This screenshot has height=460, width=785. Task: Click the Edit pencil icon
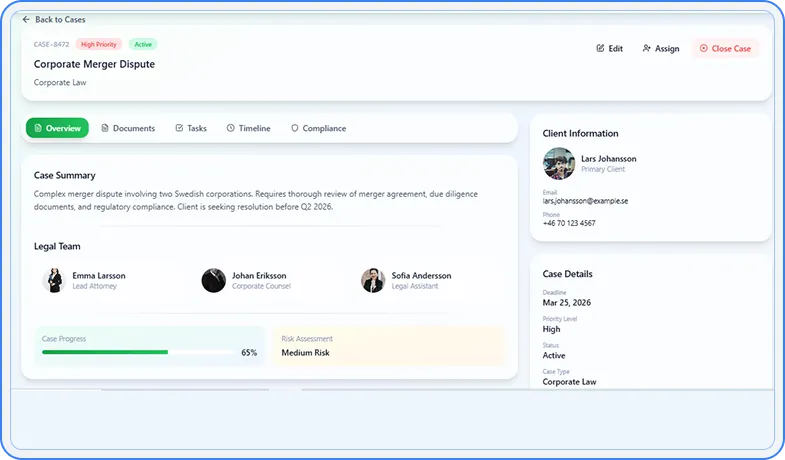pyautogui.click(x=600, y=48)
